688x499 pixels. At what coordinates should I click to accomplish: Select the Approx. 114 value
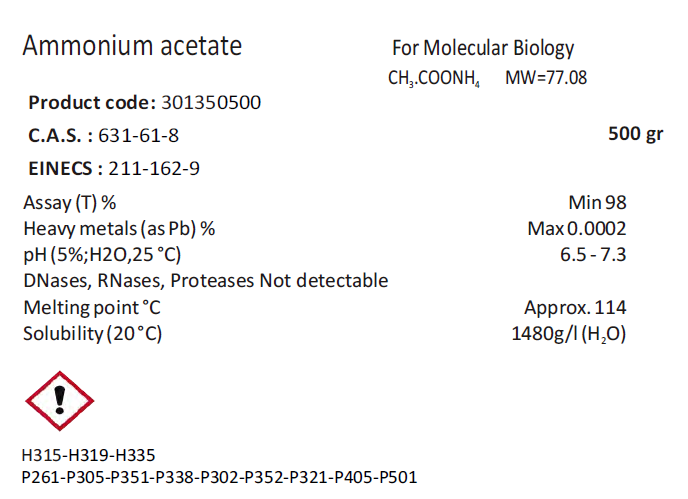[575, 307]
